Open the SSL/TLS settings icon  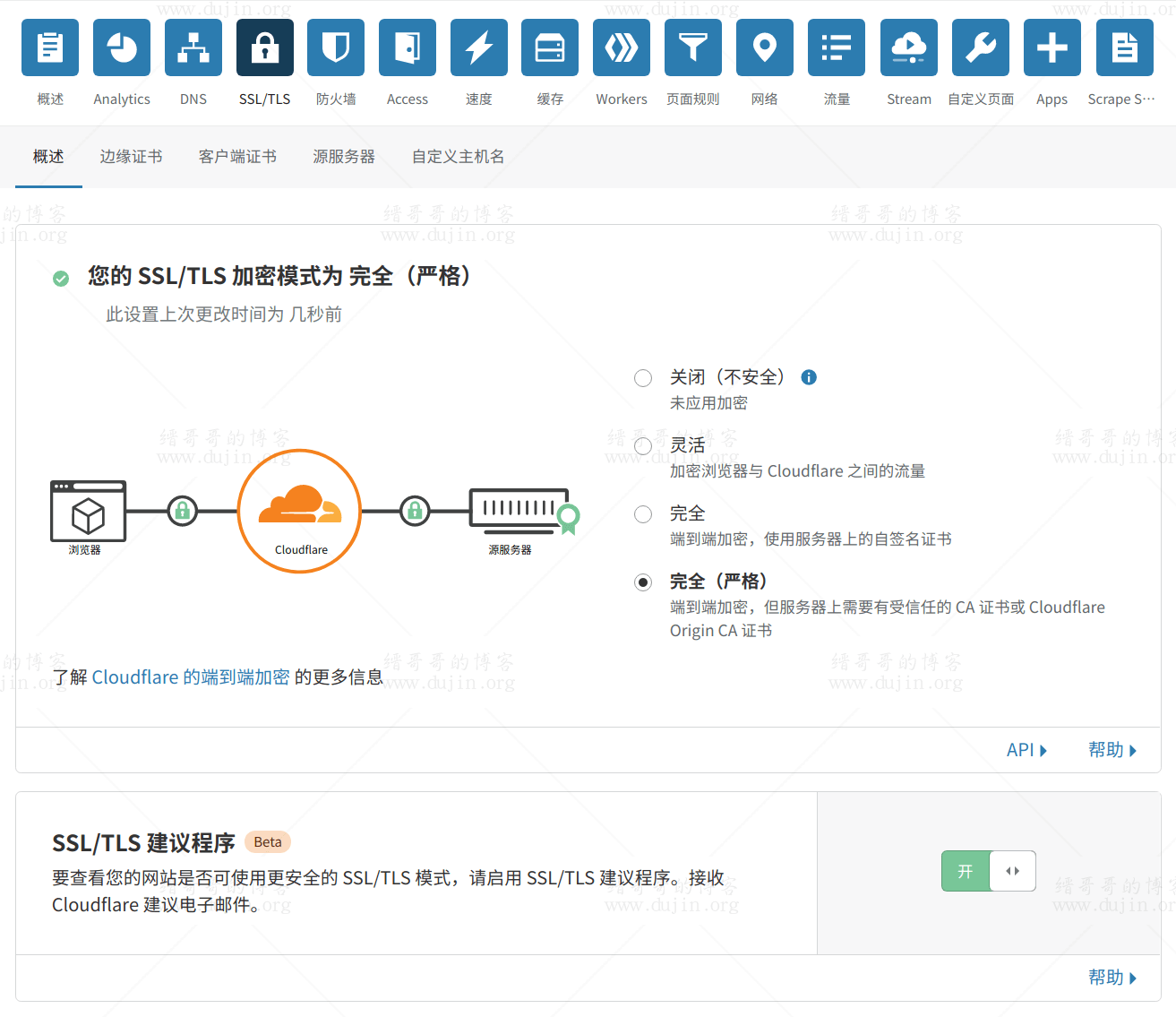pos(264,47)
